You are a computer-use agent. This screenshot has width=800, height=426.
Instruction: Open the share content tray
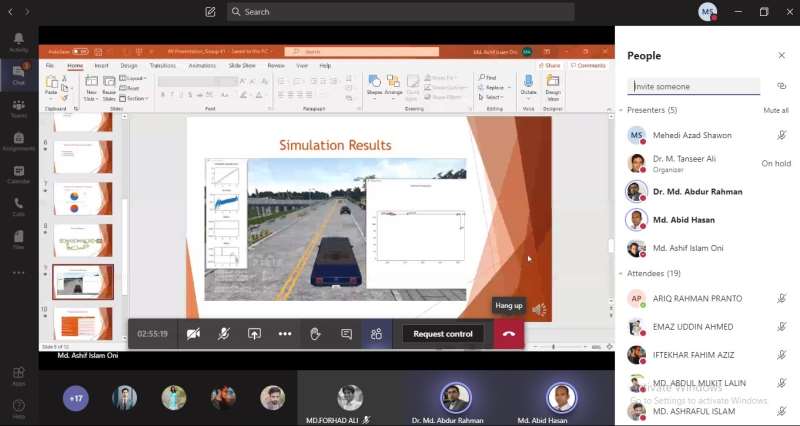point(254,334)
